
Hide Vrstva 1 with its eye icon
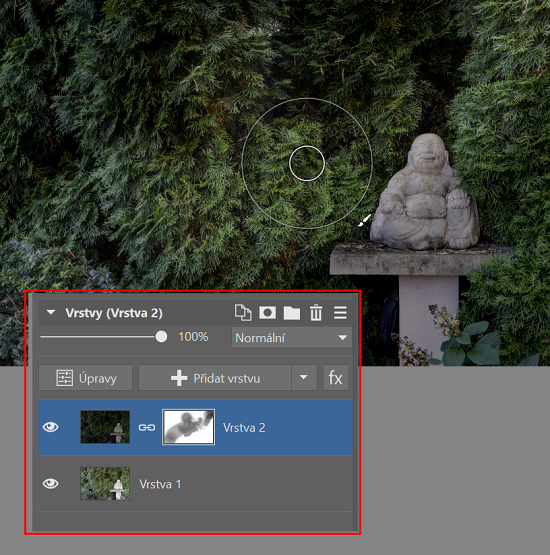coord(51,484)
